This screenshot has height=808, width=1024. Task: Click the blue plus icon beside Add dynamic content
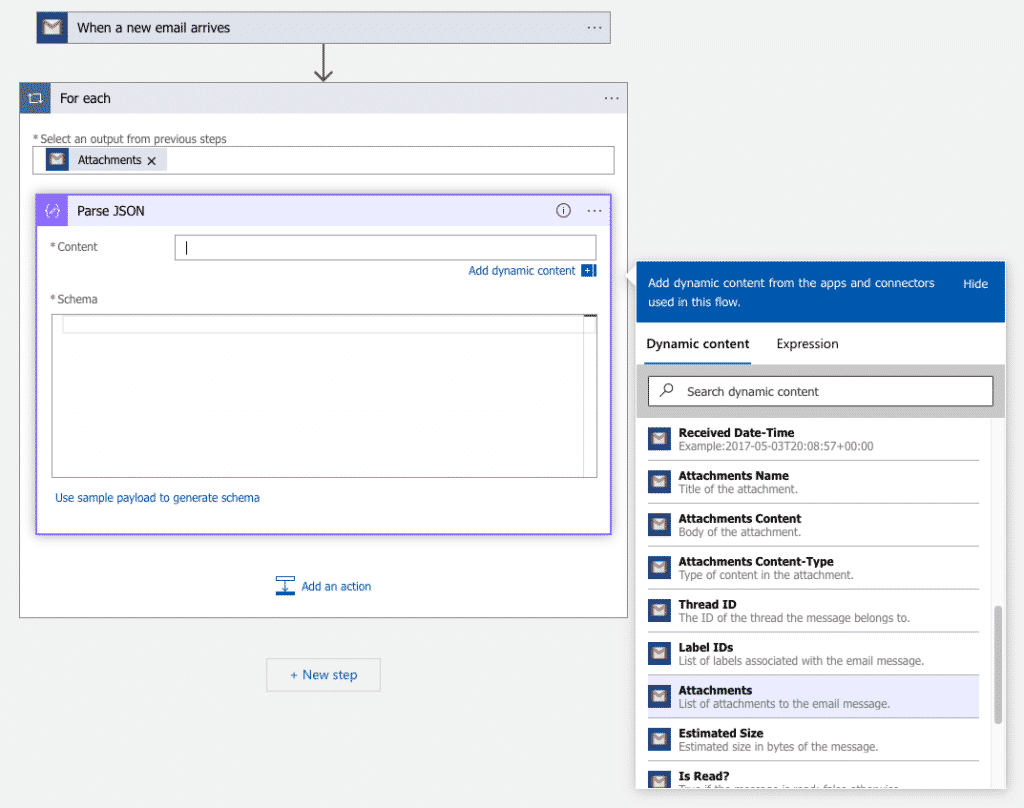[x=588, y=271]
